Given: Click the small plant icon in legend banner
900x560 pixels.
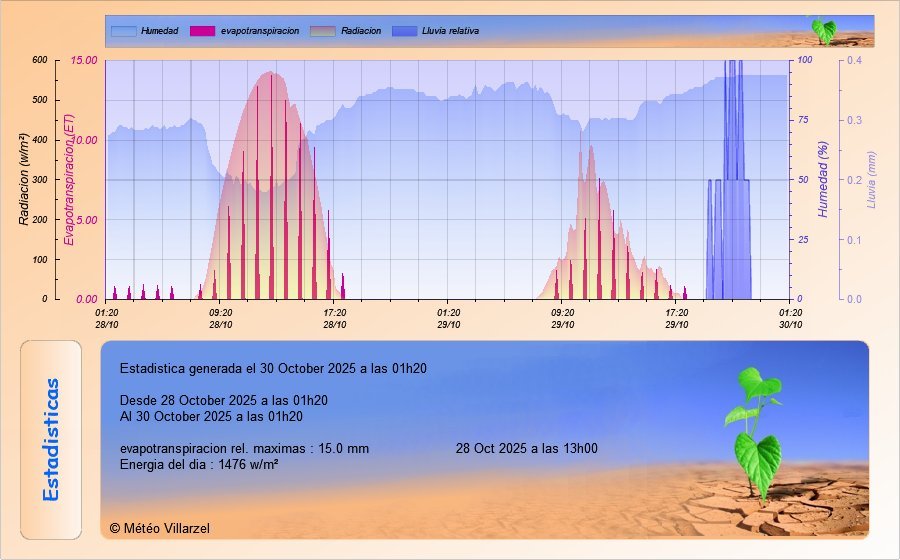Looking at the screenshot, I should [823, 30].
